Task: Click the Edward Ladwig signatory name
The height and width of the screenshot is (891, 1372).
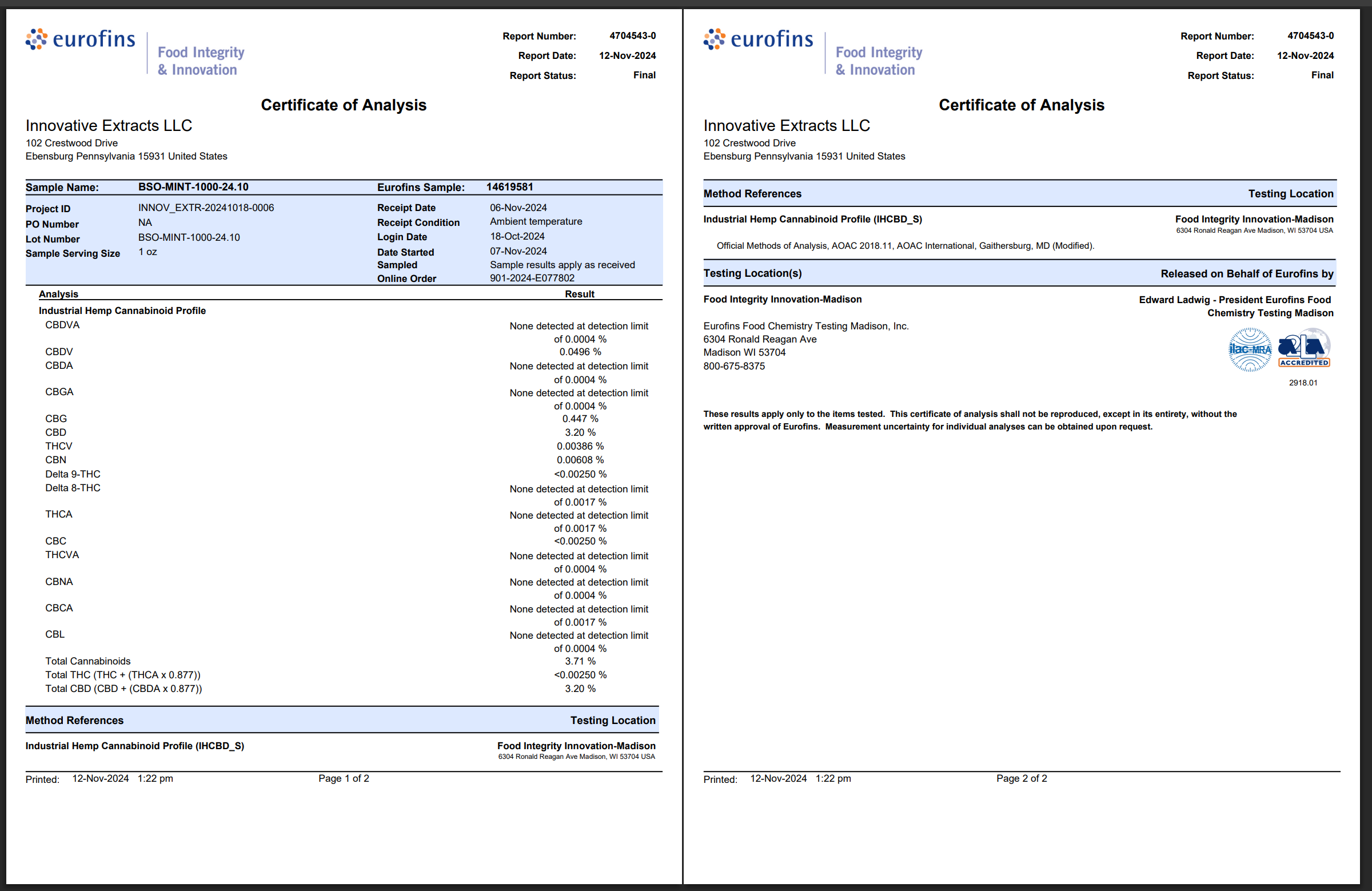Action: [x=1174, y=300]
